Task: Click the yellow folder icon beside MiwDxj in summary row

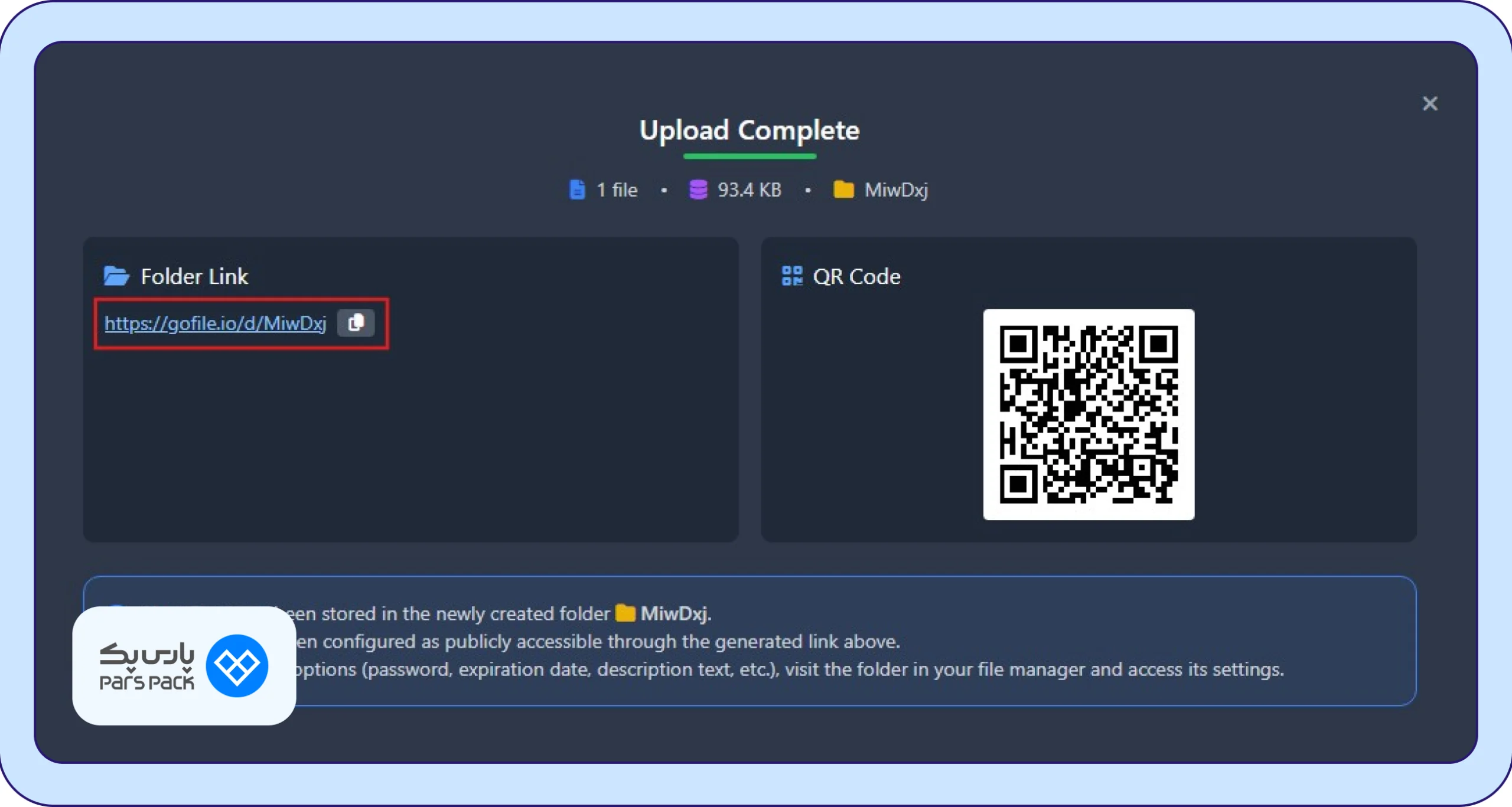Action: tap(843, 190)
